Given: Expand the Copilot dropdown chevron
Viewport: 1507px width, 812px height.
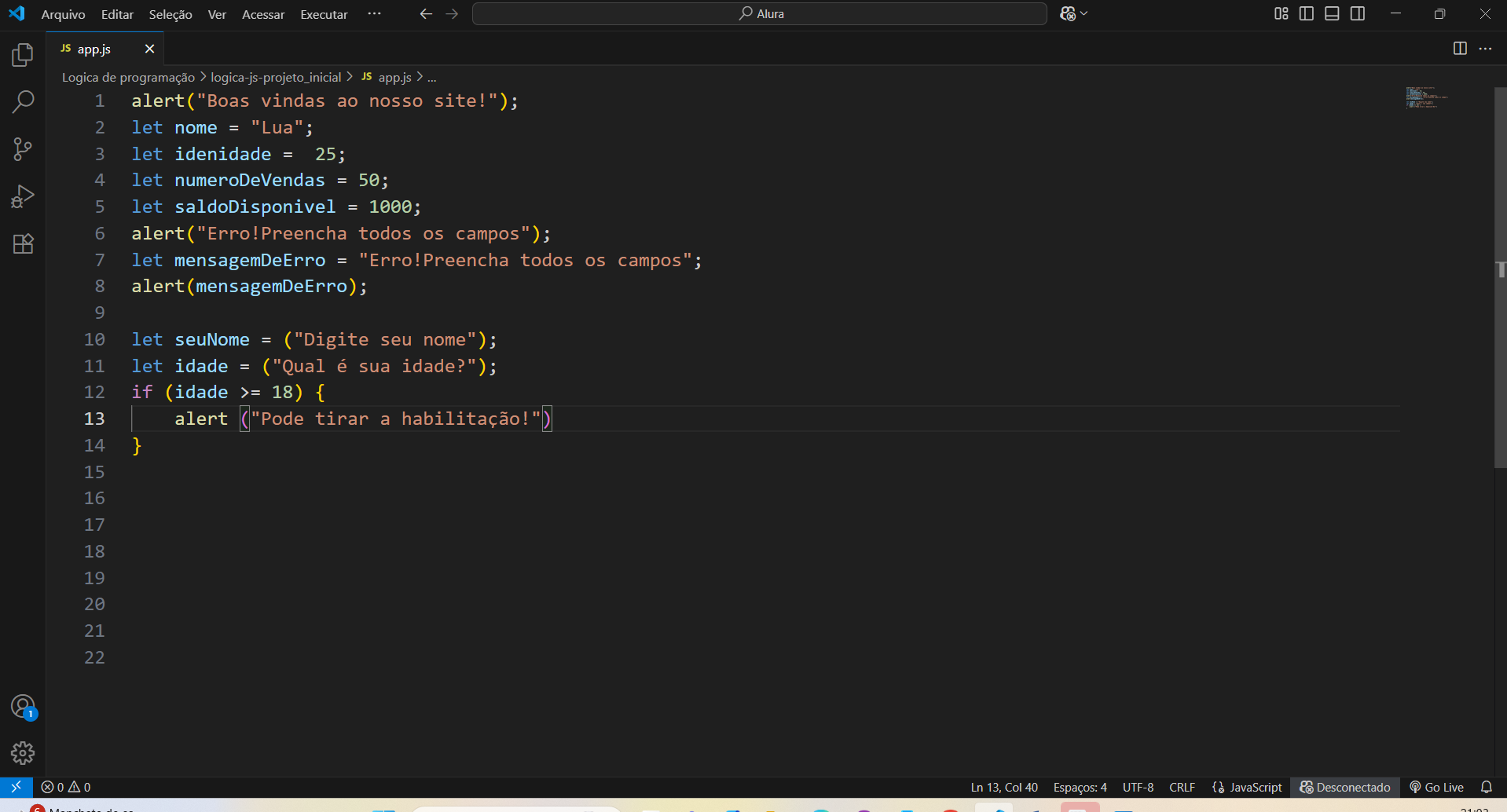Looking at the screenshot, I should 1084,13.
